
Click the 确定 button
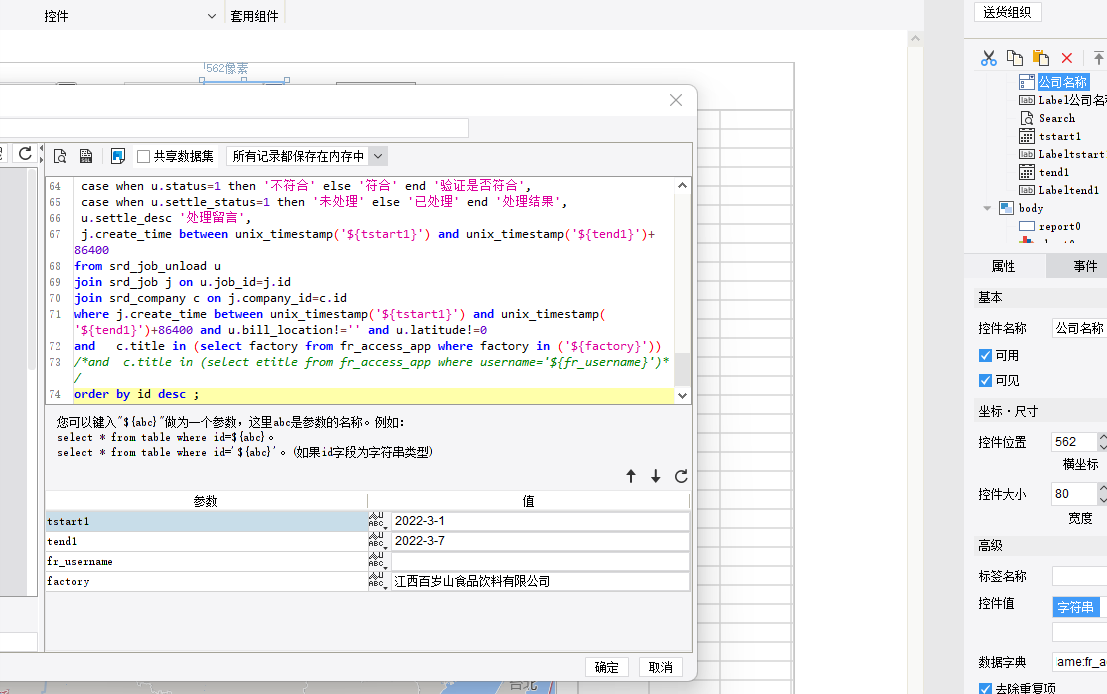click(x=606, y=667)
